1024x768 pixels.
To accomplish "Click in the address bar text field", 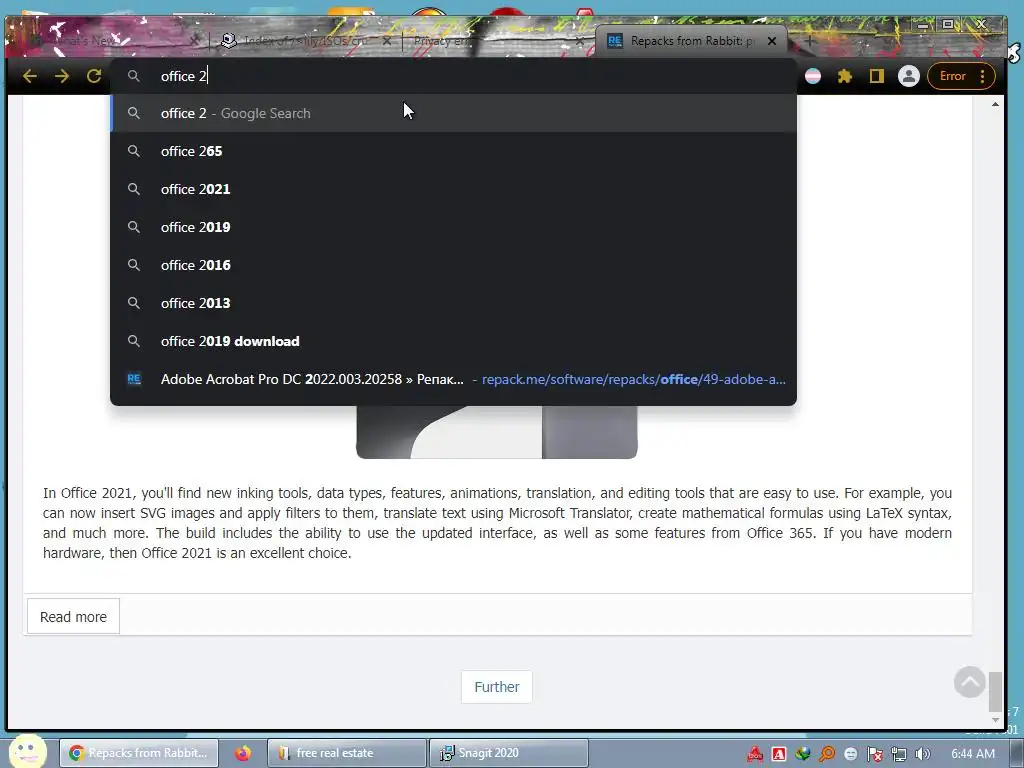I will point(453,76).
